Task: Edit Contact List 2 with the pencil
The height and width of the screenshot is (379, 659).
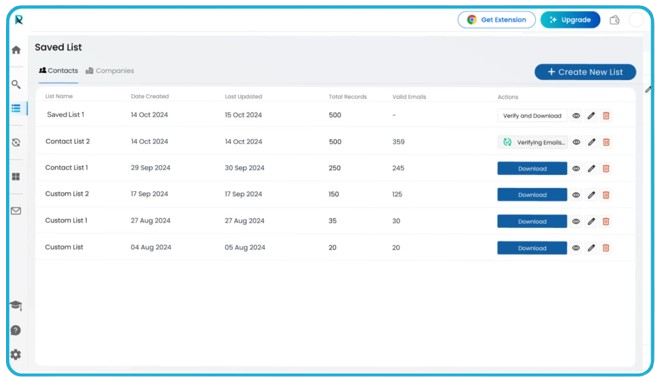Action: [x=591, y=142]
